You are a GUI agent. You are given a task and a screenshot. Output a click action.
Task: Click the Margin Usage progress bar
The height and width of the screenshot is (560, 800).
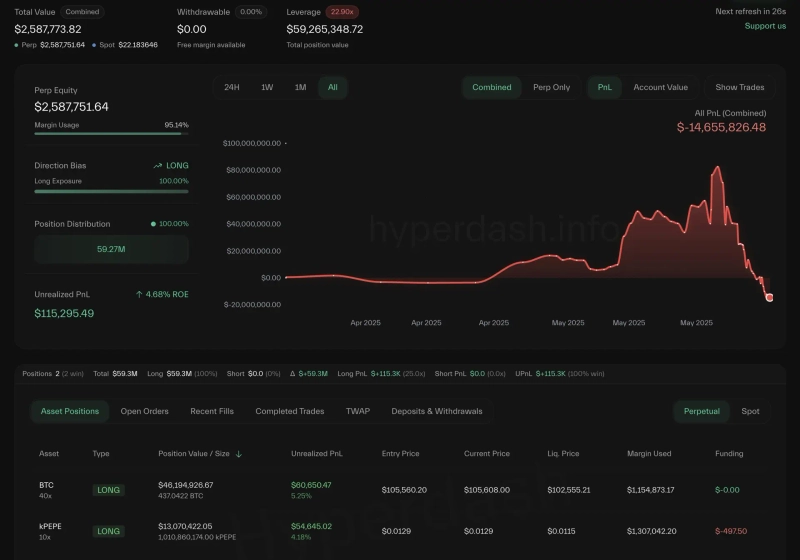pos(111,134)
